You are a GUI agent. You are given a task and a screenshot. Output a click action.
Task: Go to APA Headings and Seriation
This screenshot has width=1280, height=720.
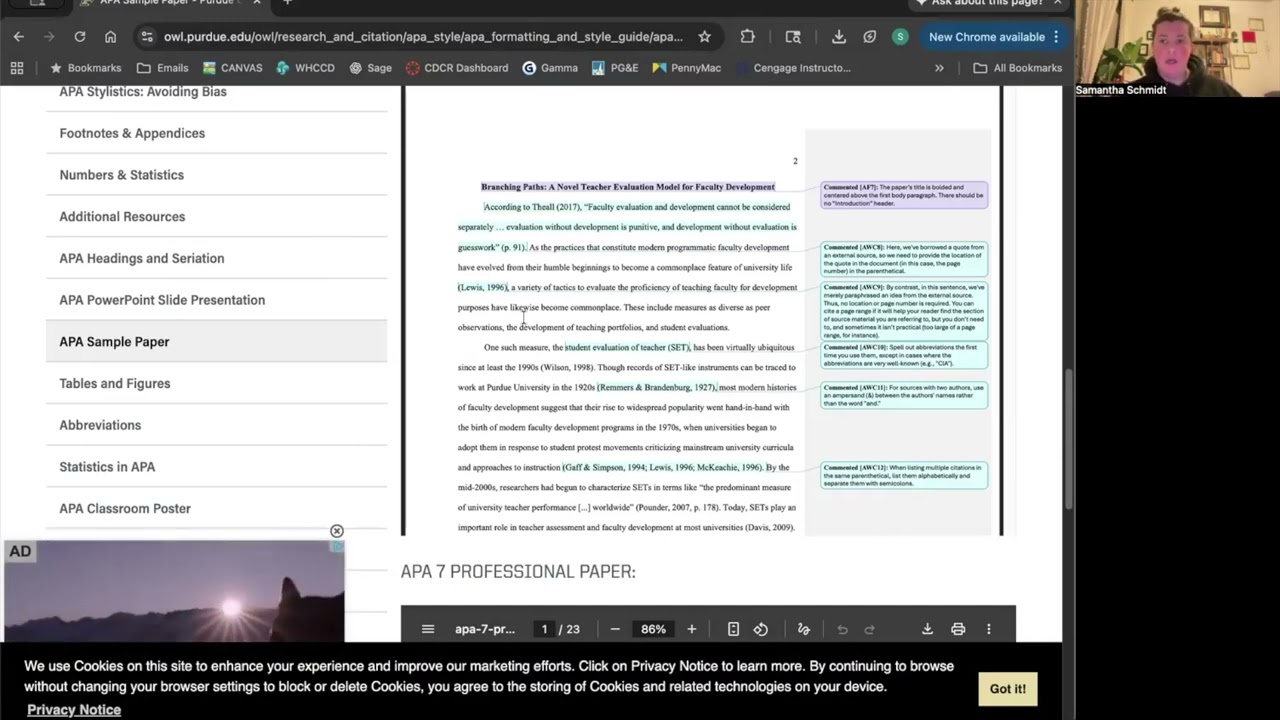(x=141, y=258)
